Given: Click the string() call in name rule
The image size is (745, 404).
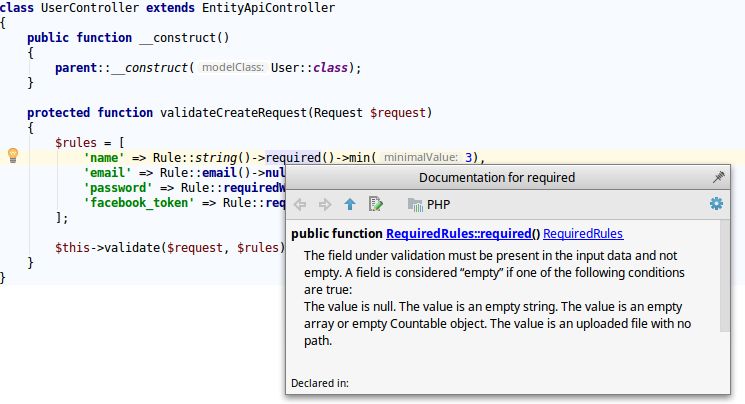Looking at the screenshot, I should point(223,157).
